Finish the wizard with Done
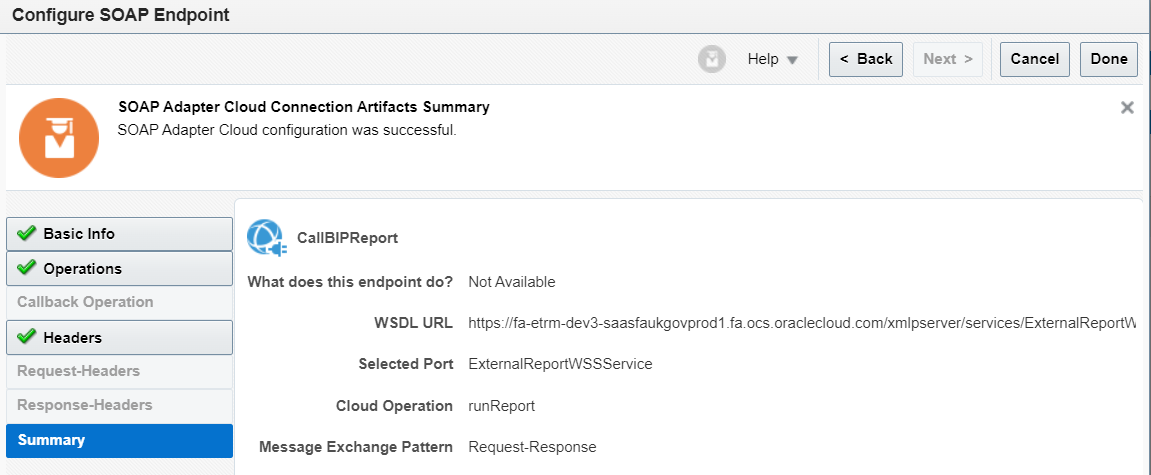The width and height of the screenshot is (1151, 475). pyautogui.click(x=1108, y=59)
